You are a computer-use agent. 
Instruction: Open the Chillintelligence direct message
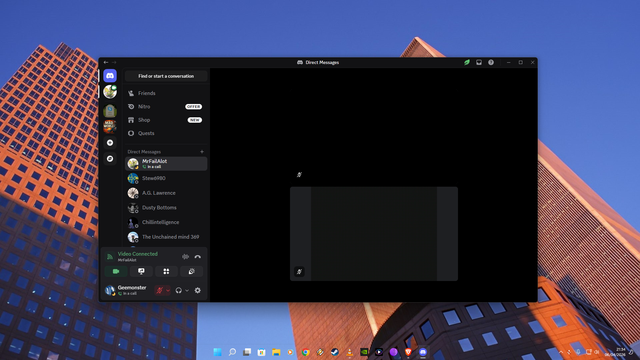166,222
